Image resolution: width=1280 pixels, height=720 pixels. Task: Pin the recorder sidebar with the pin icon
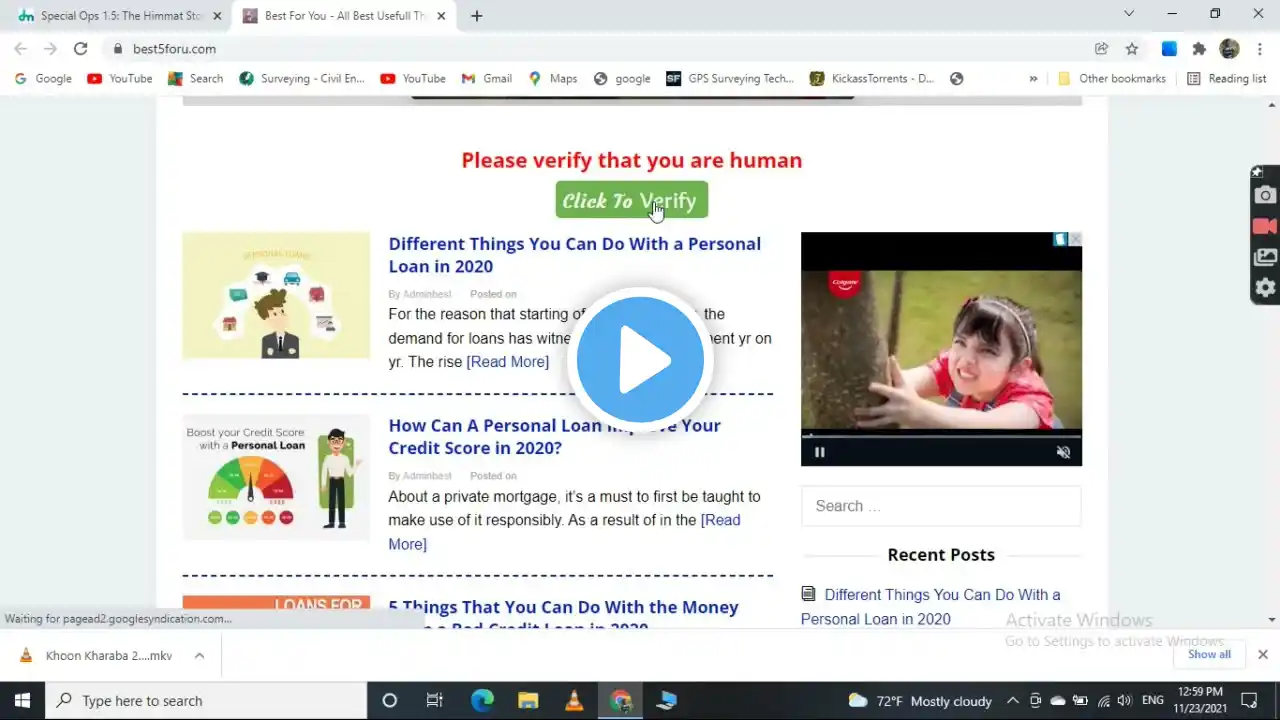pos(1257,172)
